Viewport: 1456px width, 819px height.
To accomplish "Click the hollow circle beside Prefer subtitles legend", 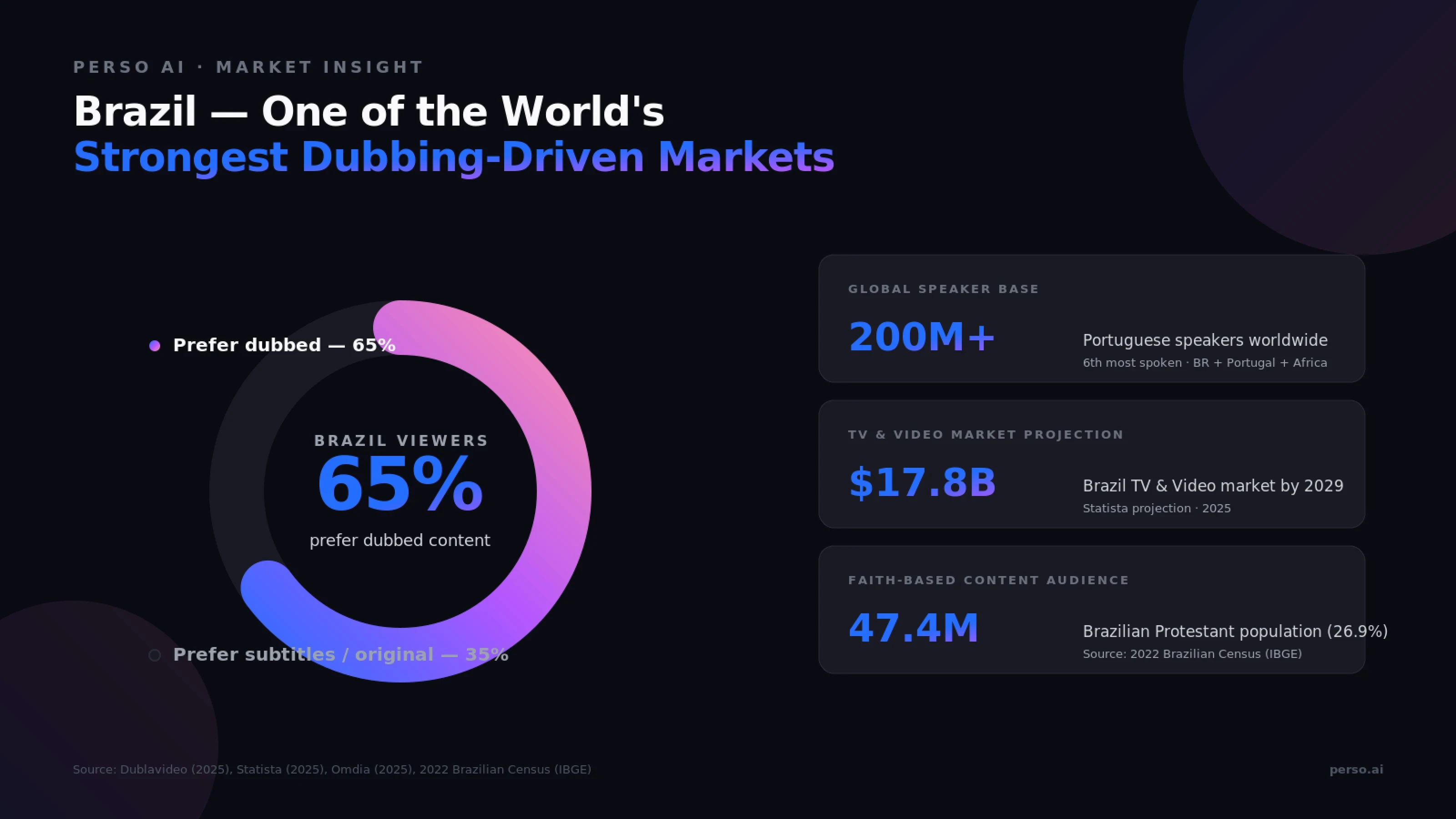I will pyautogui.click(x=155, y=655).
